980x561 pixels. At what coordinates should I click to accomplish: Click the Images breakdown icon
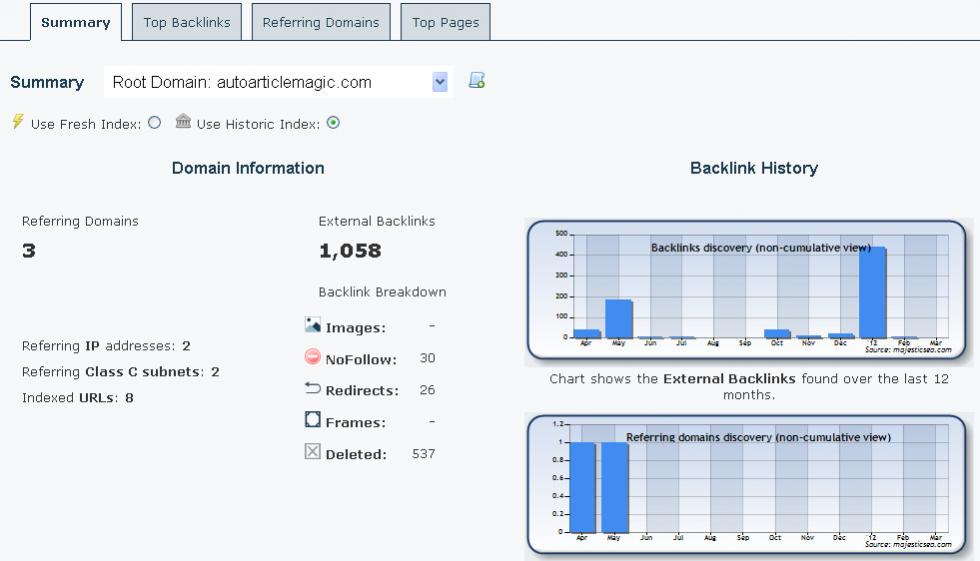(312, 325)
